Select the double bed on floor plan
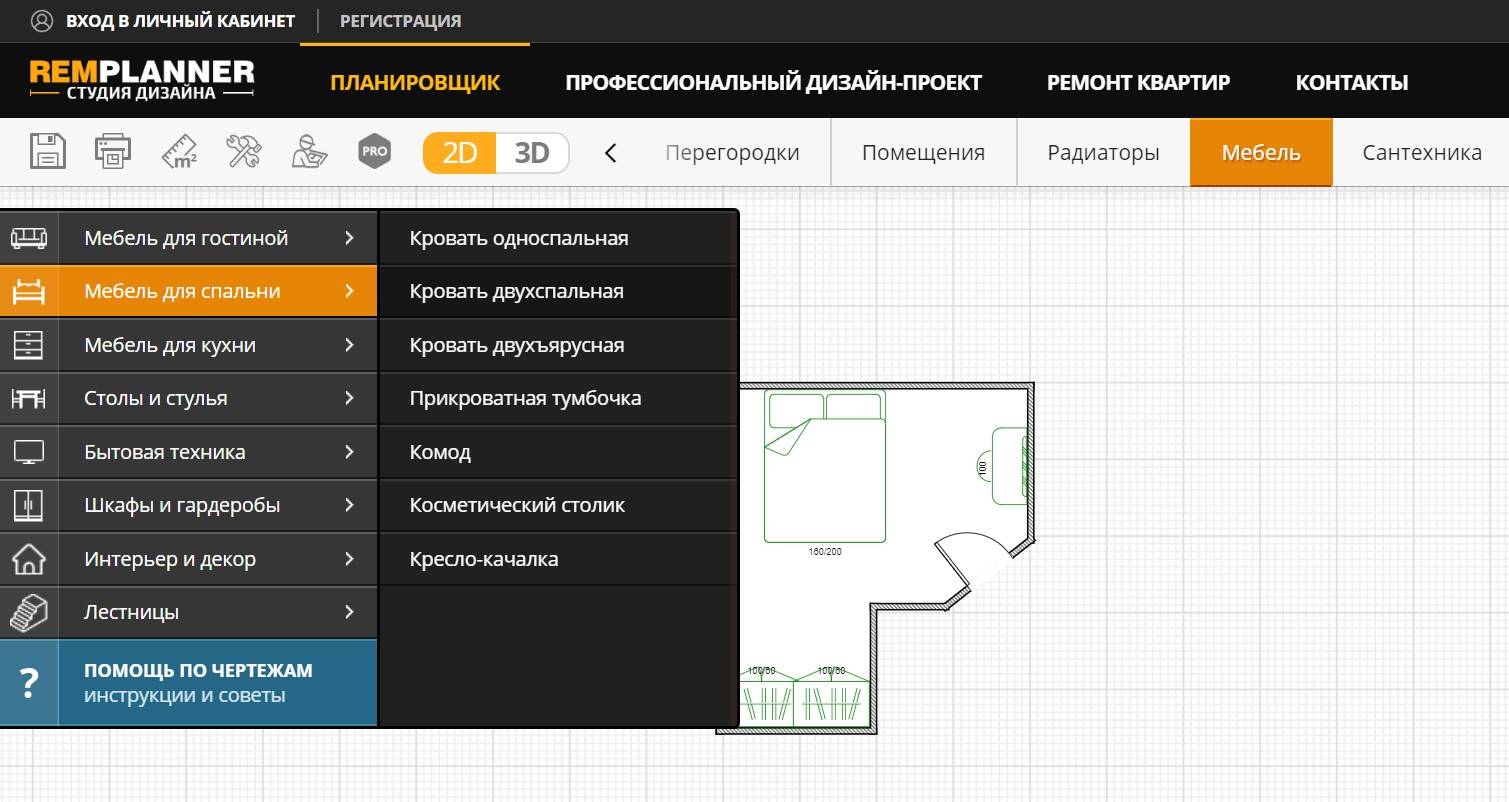Screen dimensions: 1509x802 [x=825, y=466]
